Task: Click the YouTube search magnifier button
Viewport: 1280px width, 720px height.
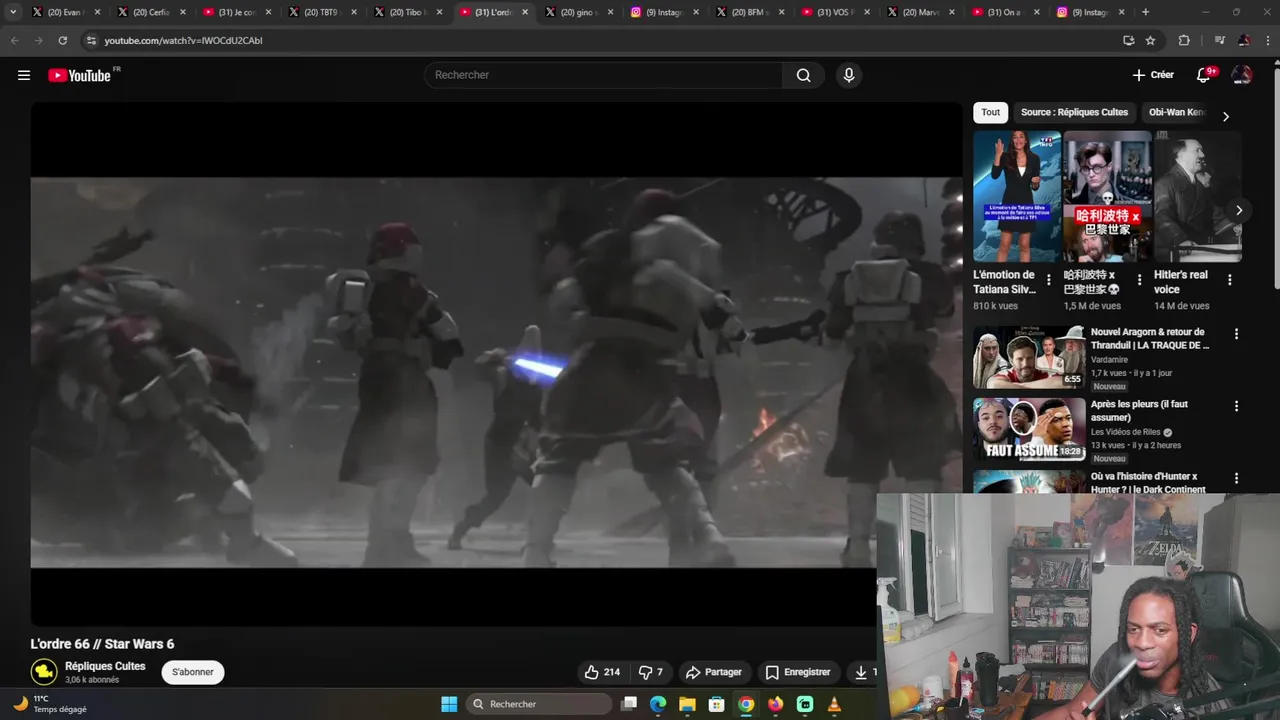Action: [x=803, y=75]
